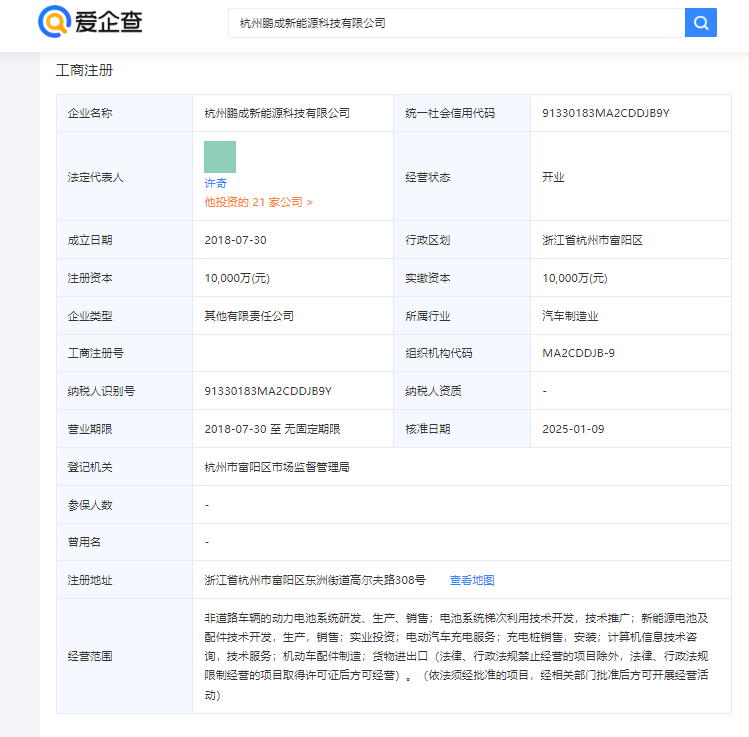749x737 pixels.
Task: Click the 纳税人资质 label cell
Action: (462, 391)
